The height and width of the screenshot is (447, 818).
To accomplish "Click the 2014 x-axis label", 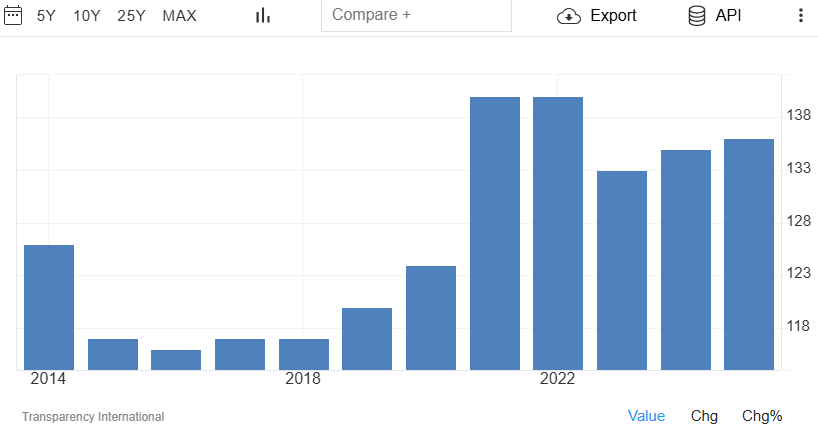I will [48, 378].
